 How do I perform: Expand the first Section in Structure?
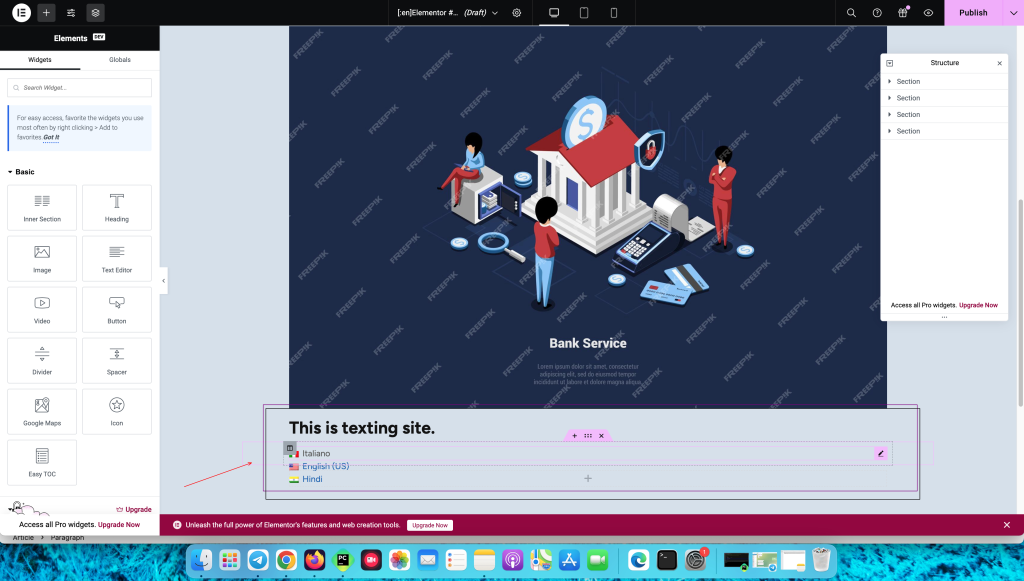pyautogui.click(x=889, y=82)
